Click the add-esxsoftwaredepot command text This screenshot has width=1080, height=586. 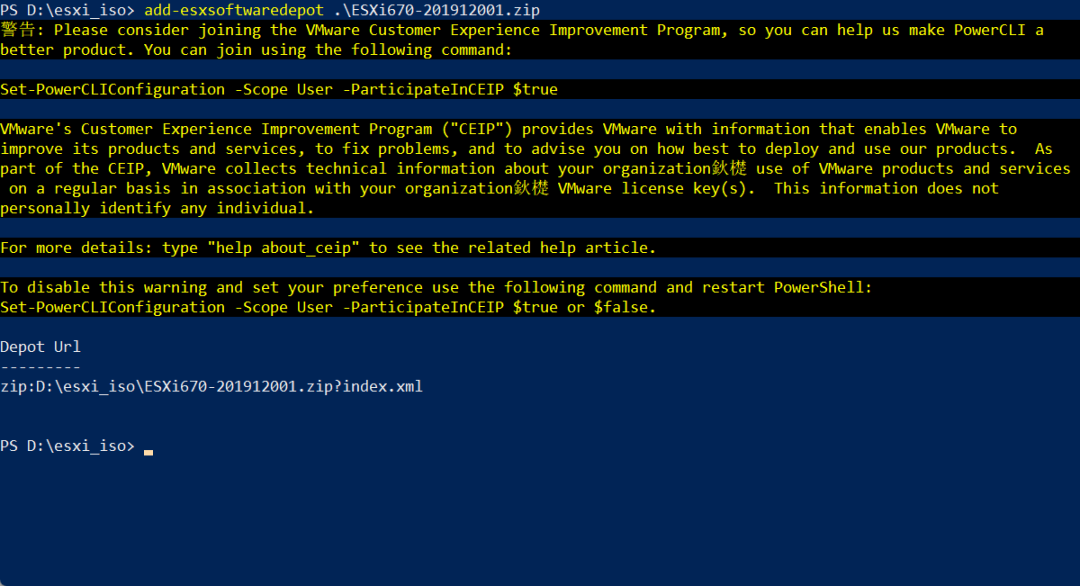click(x=234, y=10)
